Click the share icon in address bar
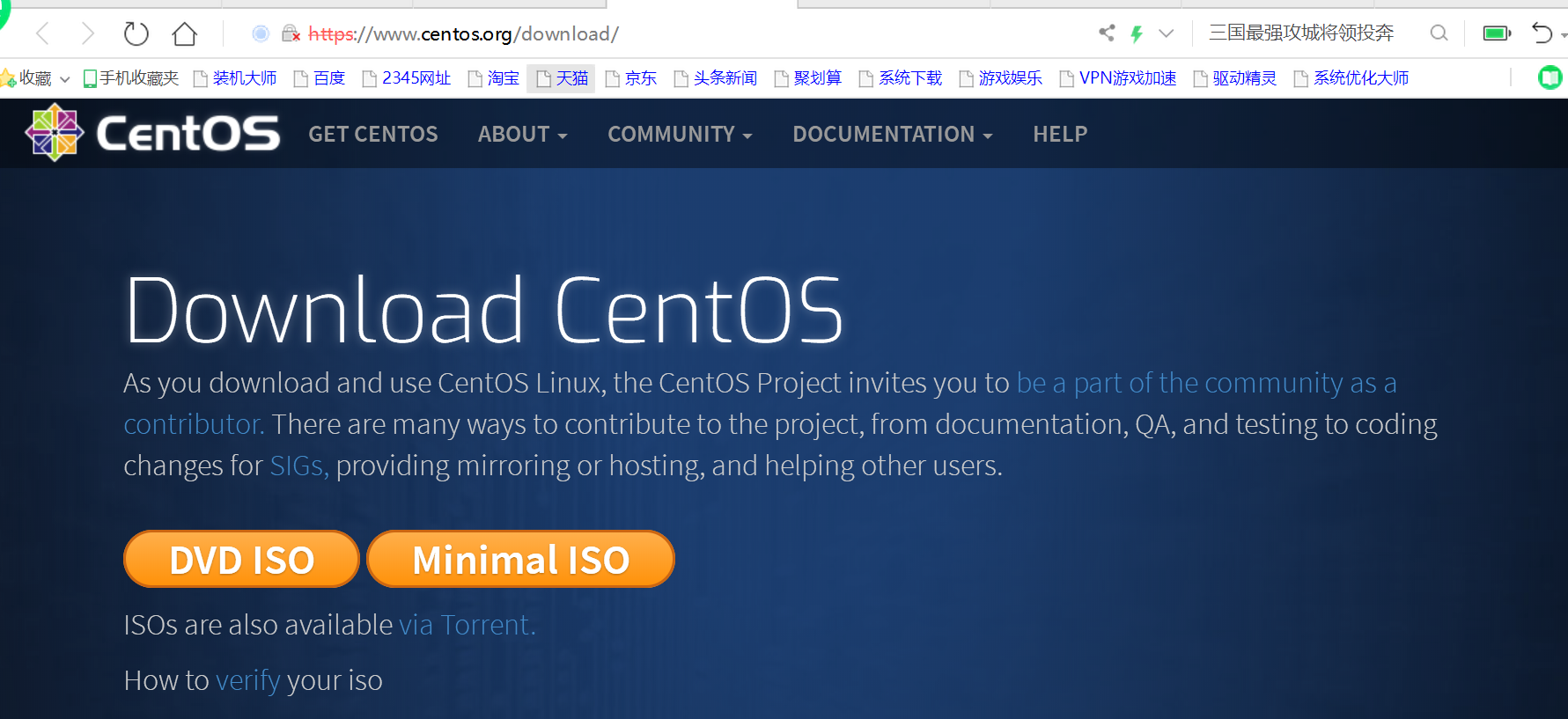1568x719 pixels. pos(1107,33)
